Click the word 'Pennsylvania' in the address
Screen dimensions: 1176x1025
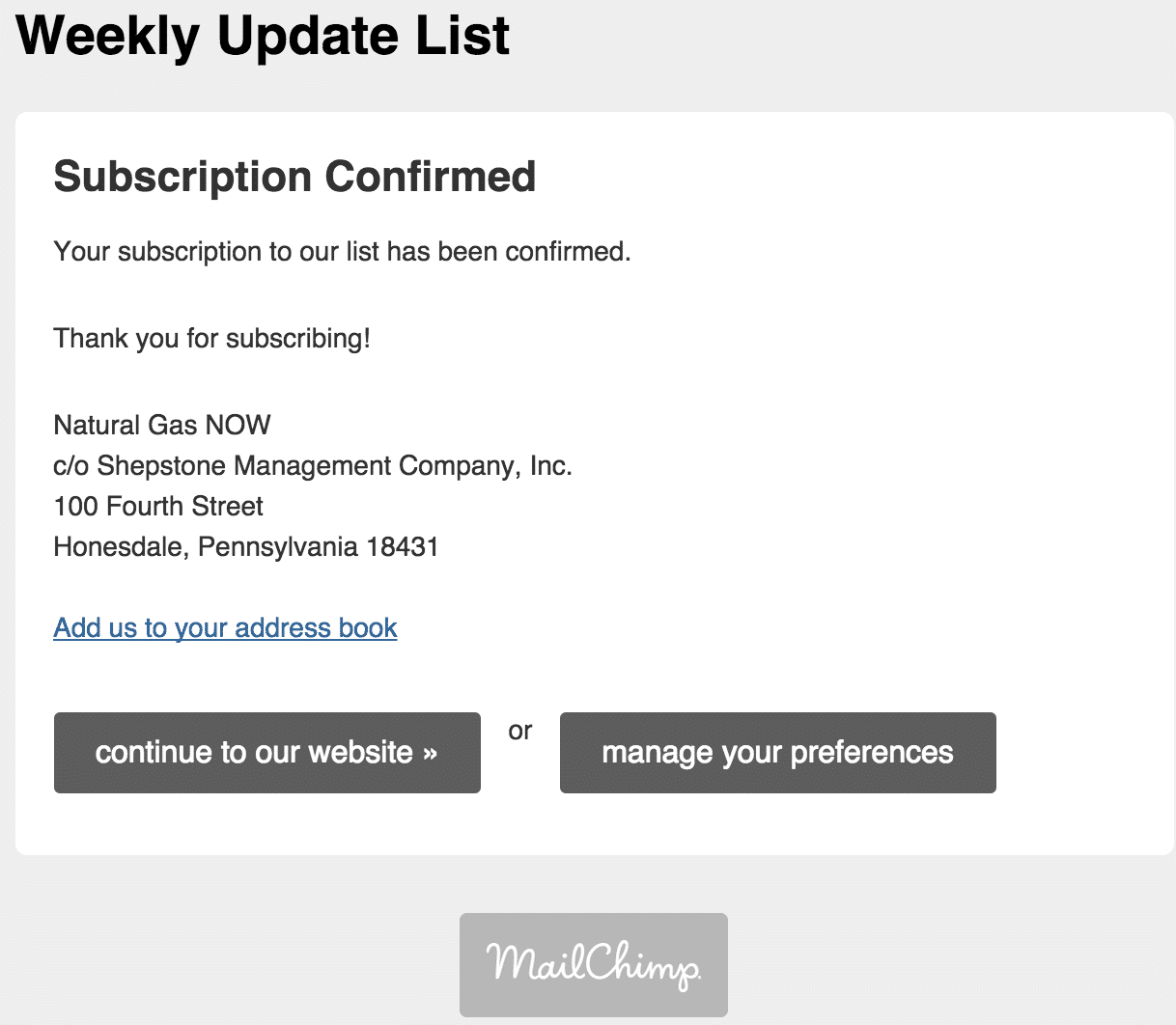click(278, 547)
